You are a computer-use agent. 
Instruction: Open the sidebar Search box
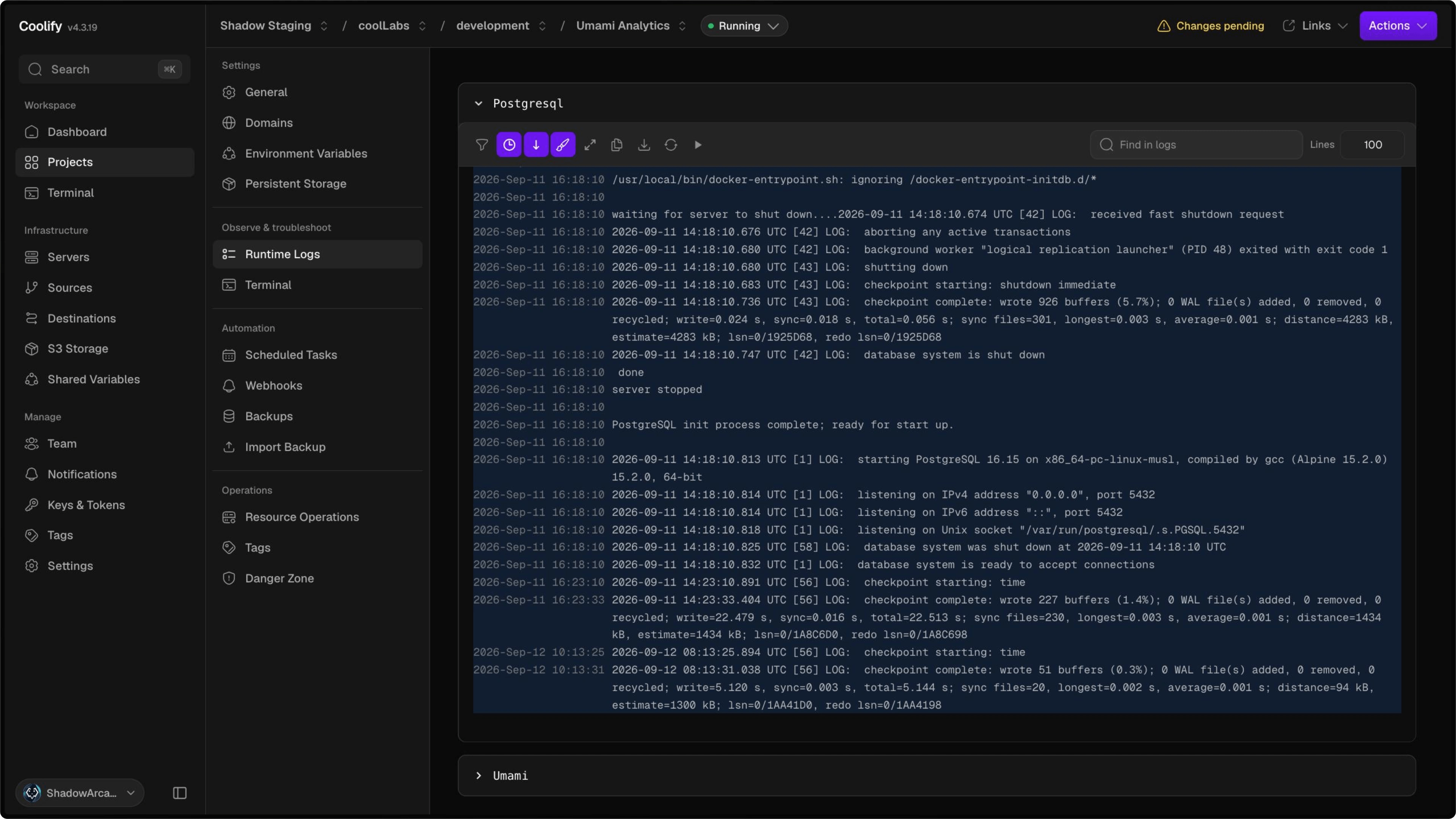pyautogui.click(x=105, y=69)
